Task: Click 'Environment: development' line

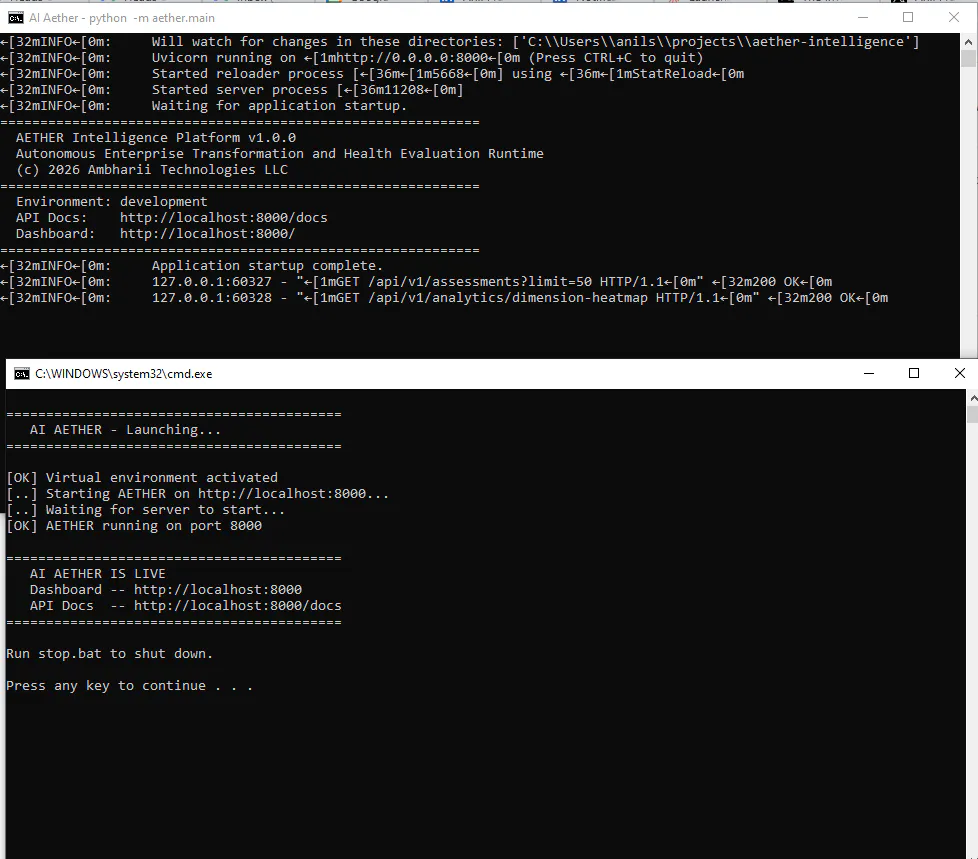Action: pyautogui.click(x=112, y=202)
